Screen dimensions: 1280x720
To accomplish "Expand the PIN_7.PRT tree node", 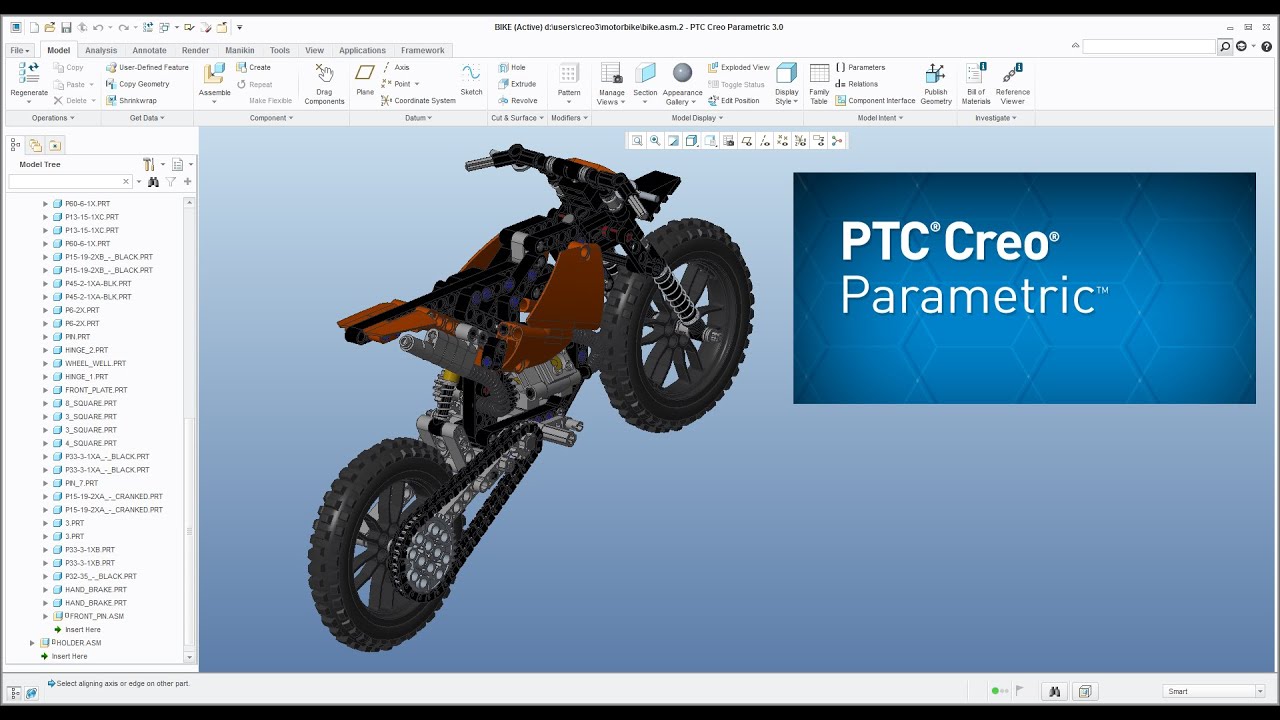I will (x=45, y=483).
